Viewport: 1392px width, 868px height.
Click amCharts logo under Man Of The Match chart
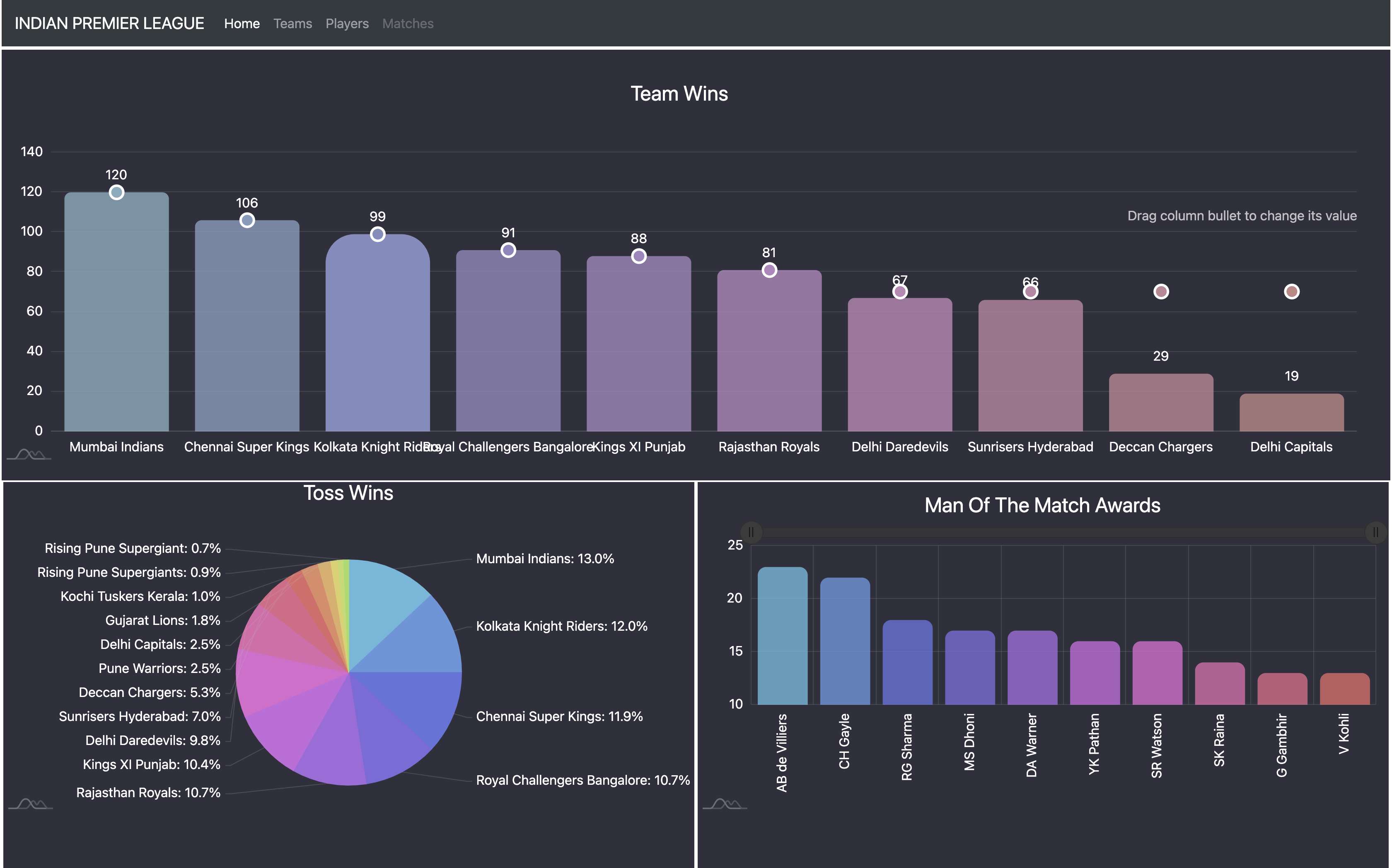coord(725,804)
